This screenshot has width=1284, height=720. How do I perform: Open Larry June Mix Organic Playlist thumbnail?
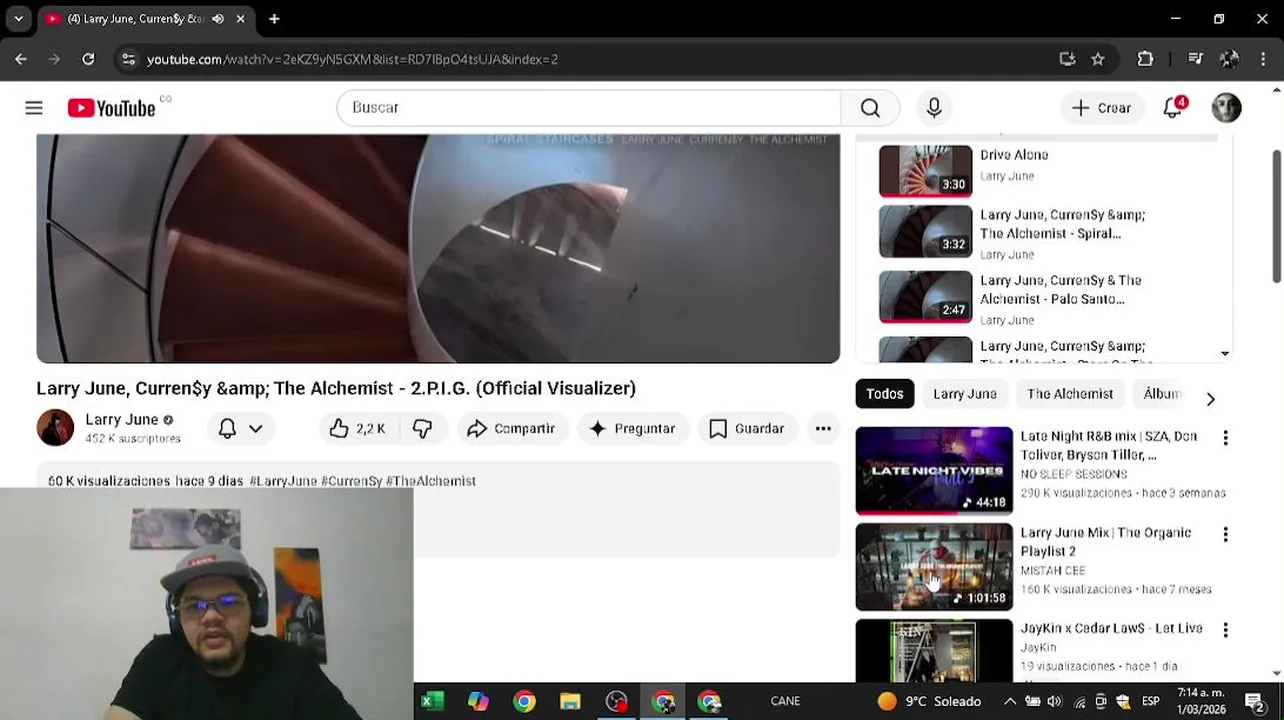coord(934,567)
